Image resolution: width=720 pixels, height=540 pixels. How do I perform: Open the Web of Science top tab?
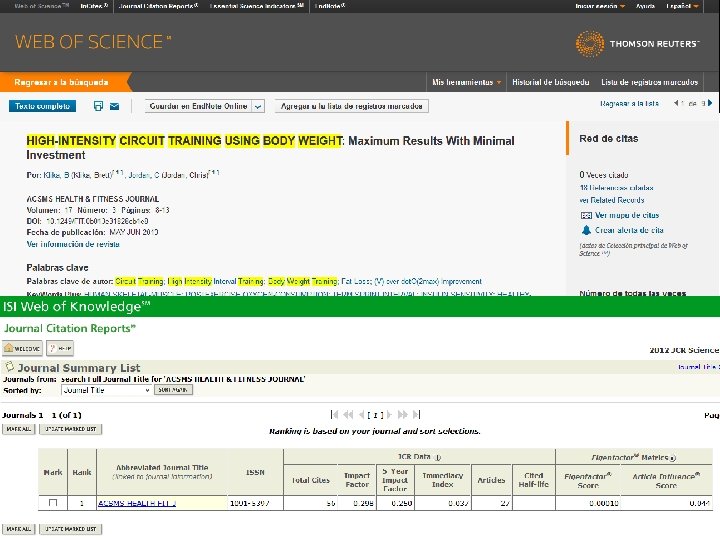click(x=41, y=6)
